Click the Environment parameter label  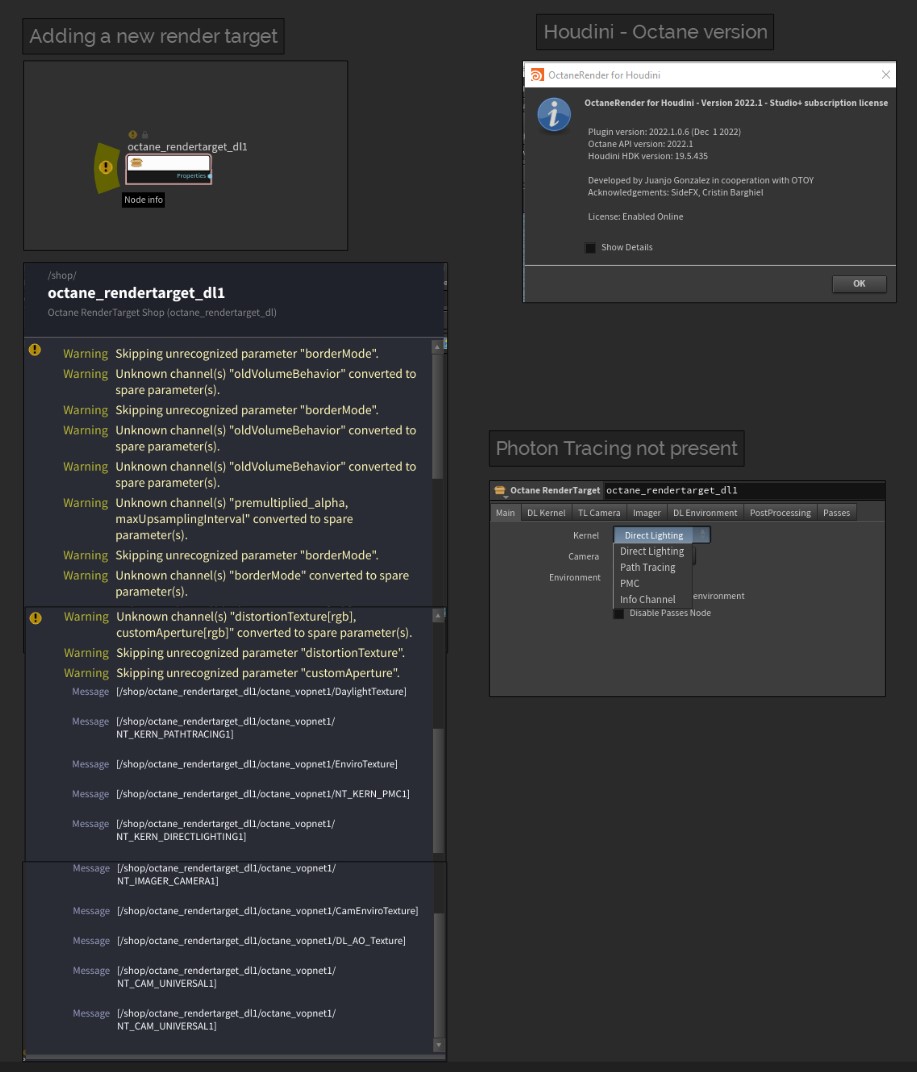tap(574, 578)
